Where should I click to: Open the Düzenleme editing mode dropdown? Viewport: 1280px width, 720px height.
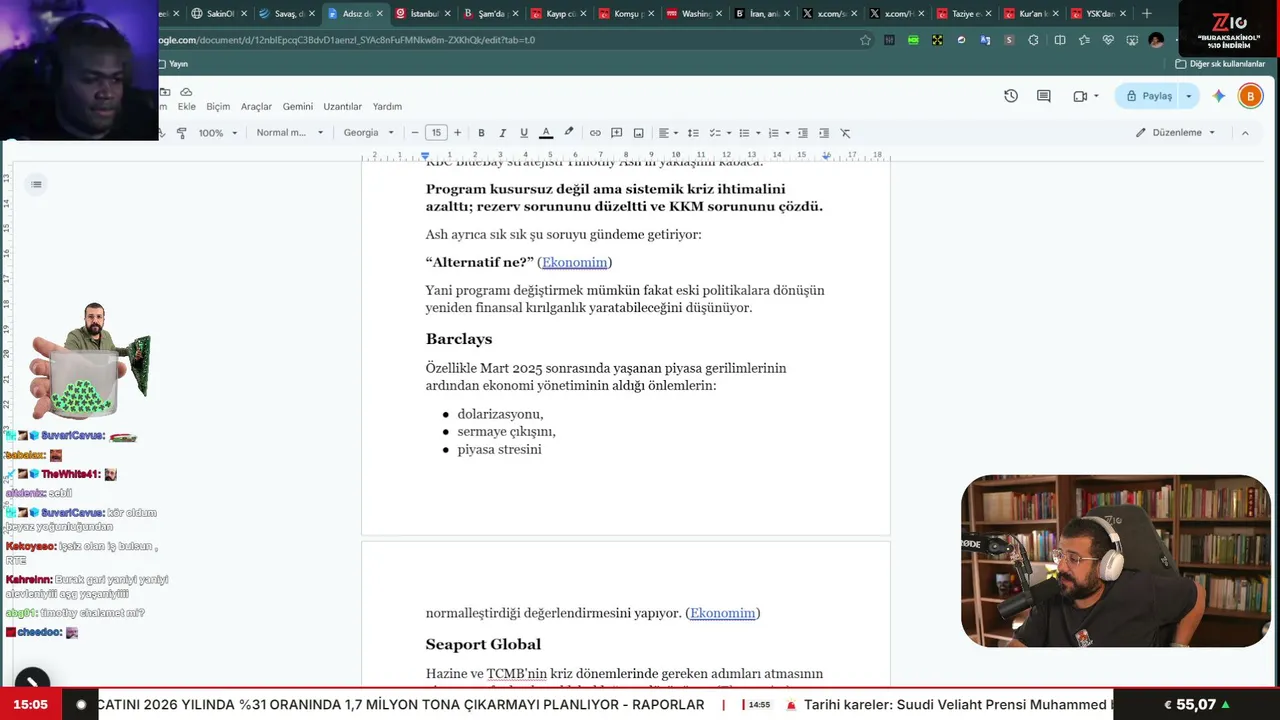1175,133
